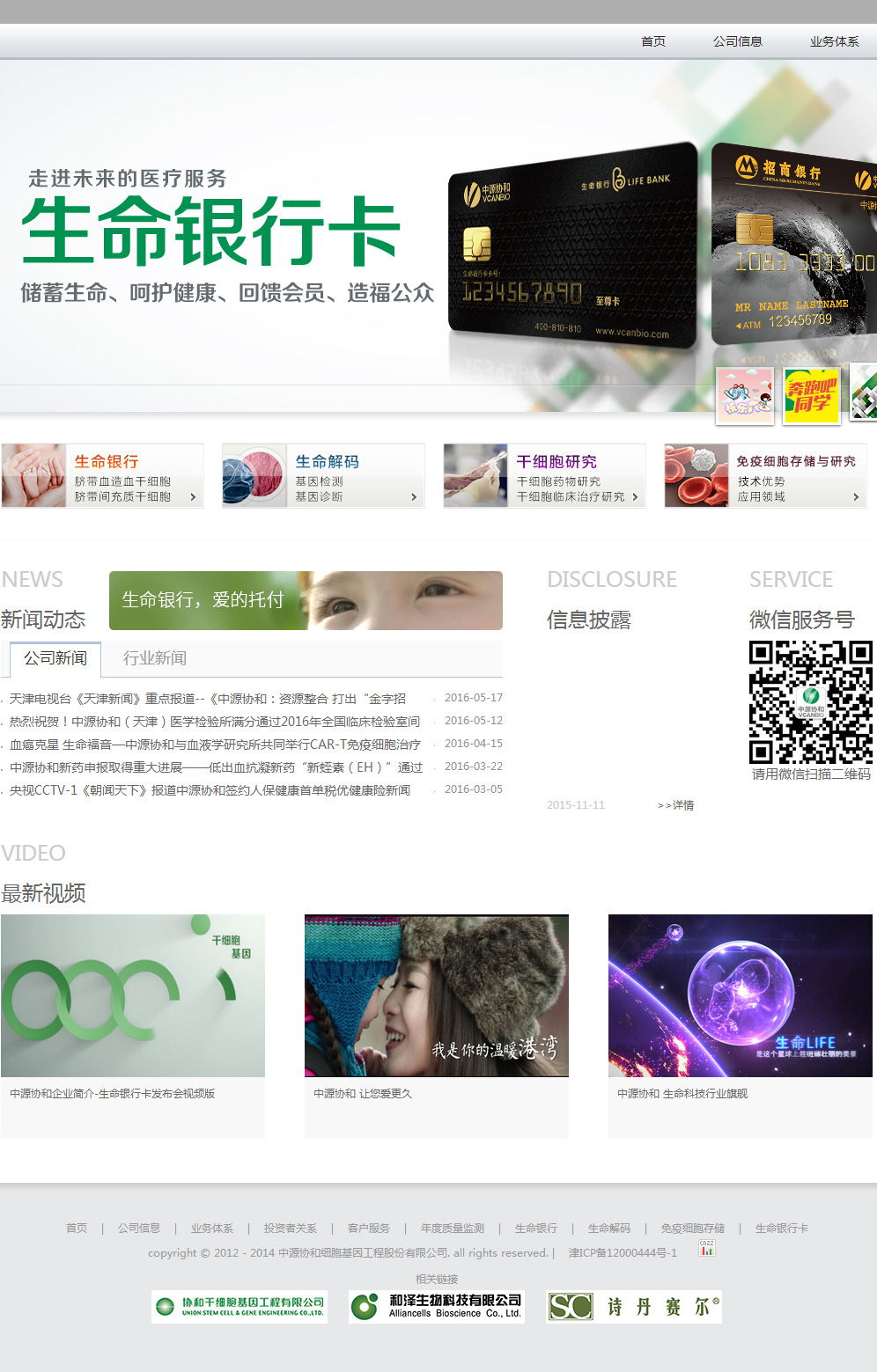Click the baby feet 生命银行 image
The height and width of the screenshot is (1372, 877).
coord(34,475)
